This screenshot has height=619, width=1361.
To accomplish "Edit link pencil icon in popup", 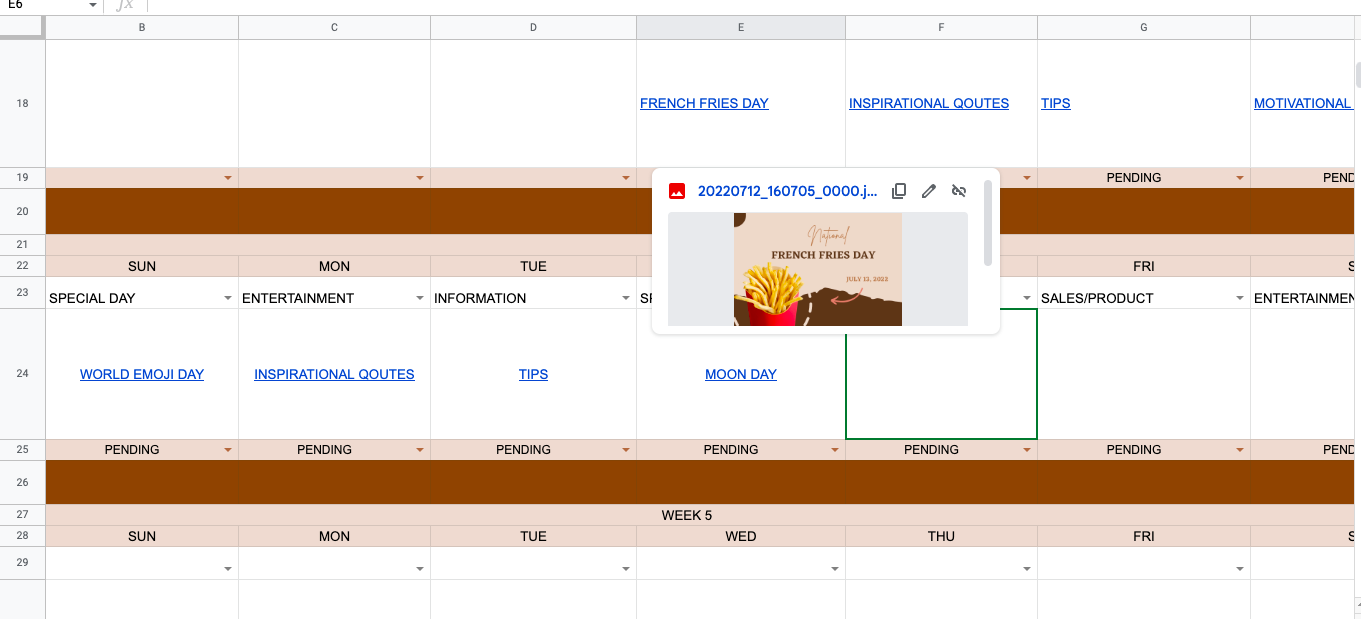I will click(929, 191).
